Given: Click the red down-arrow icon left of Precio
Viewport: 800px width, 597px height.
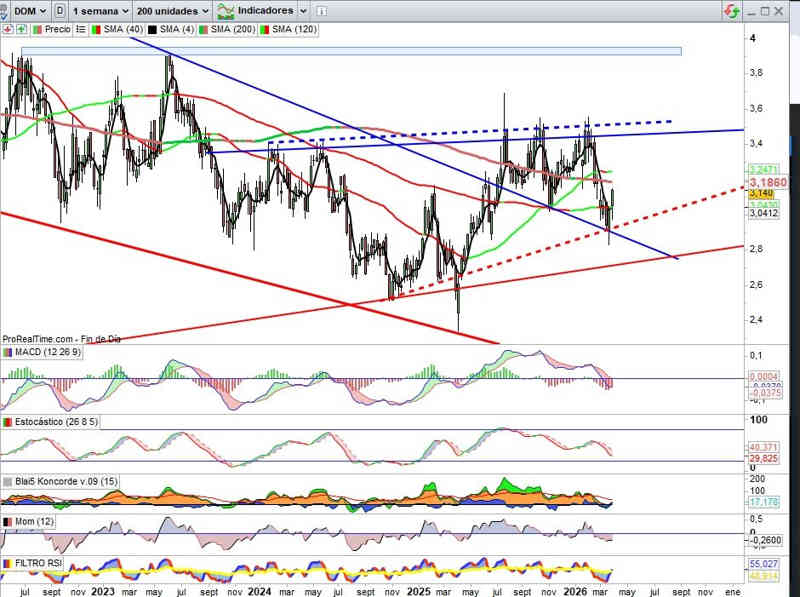Looking at the screenshot, I should click(8, 30).
